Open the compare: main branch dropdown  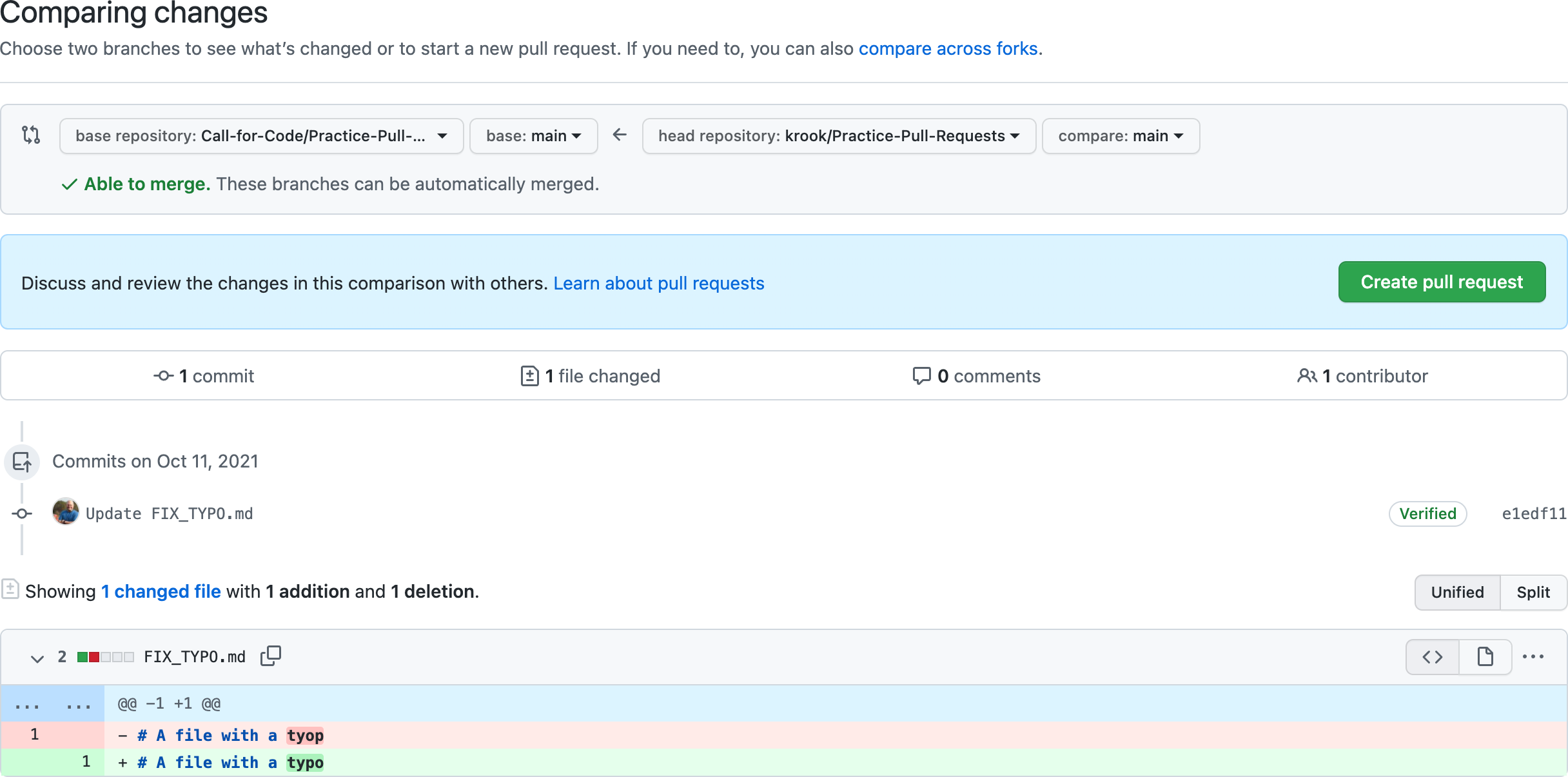coord(1120,136)
